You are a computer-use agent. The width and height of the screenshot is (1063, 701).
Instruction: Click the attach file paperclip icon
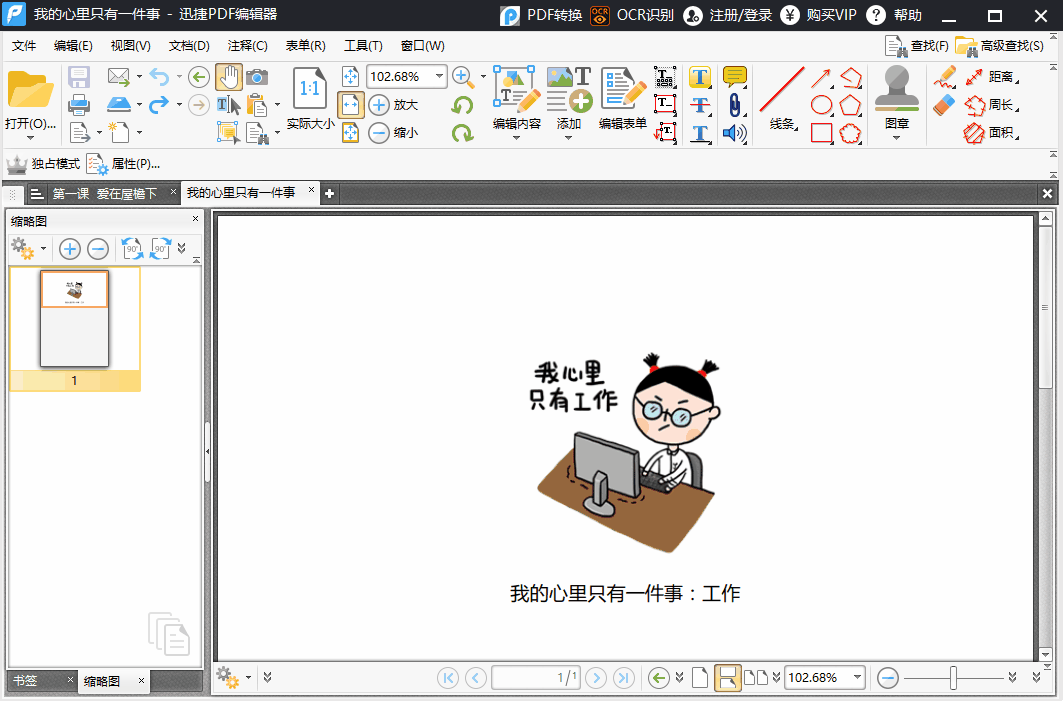735,105
